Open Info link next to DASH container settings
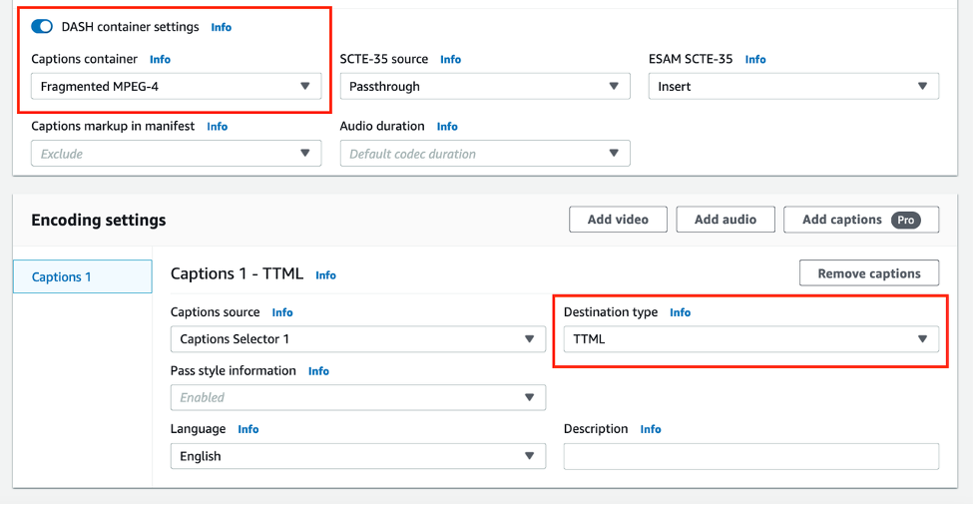 (x=221, y=27)
